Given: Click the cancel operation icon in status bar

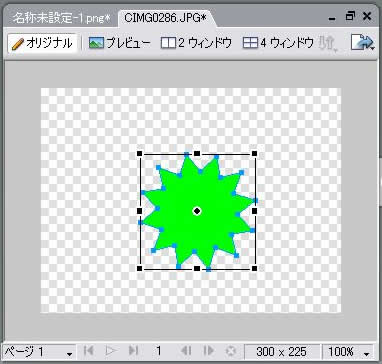Looking at the screenshot, I should [x=231, y=351].
